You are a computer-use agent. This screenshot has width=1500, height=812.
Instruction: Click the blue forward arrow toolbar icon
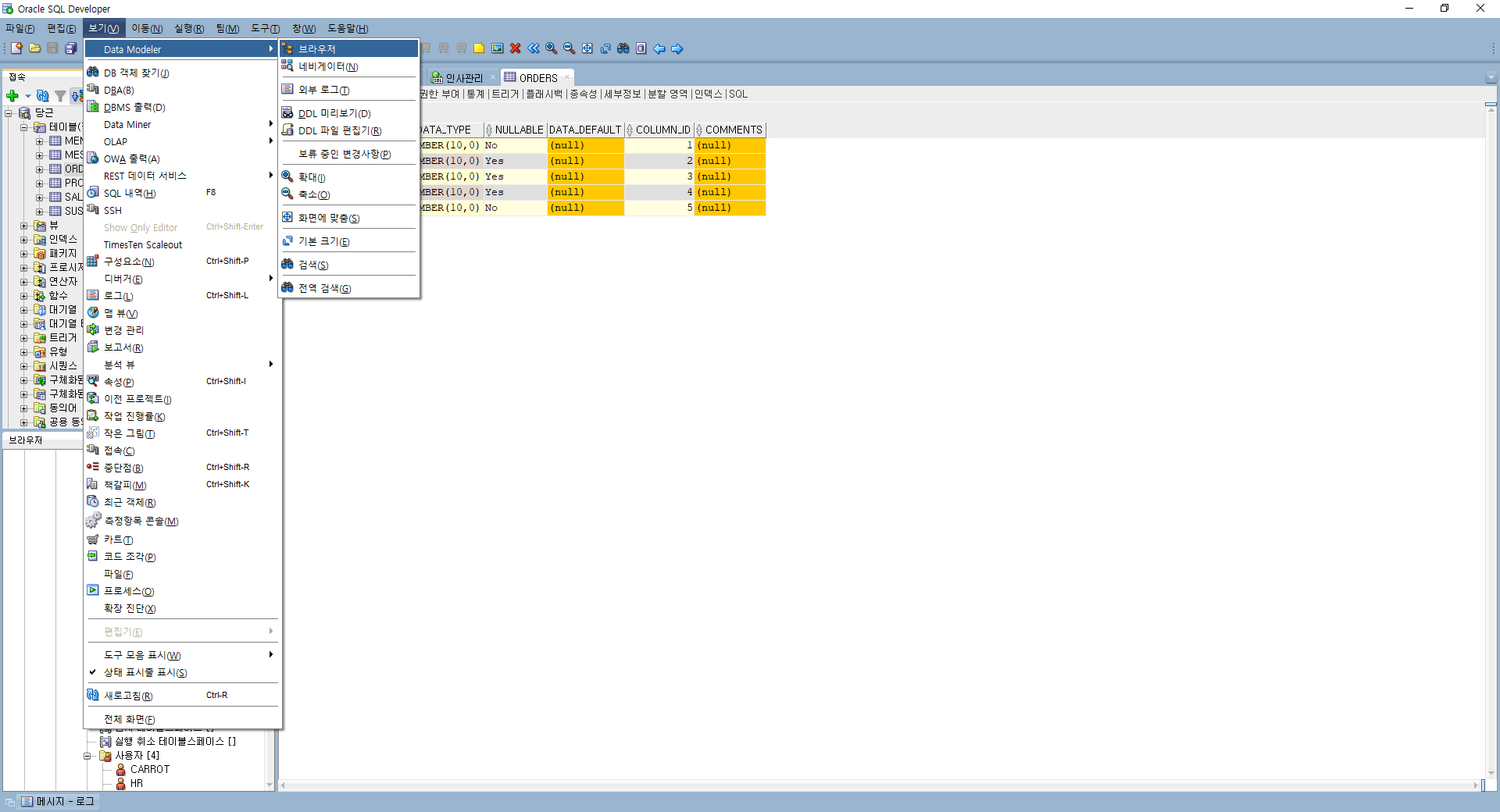point(677,48)
